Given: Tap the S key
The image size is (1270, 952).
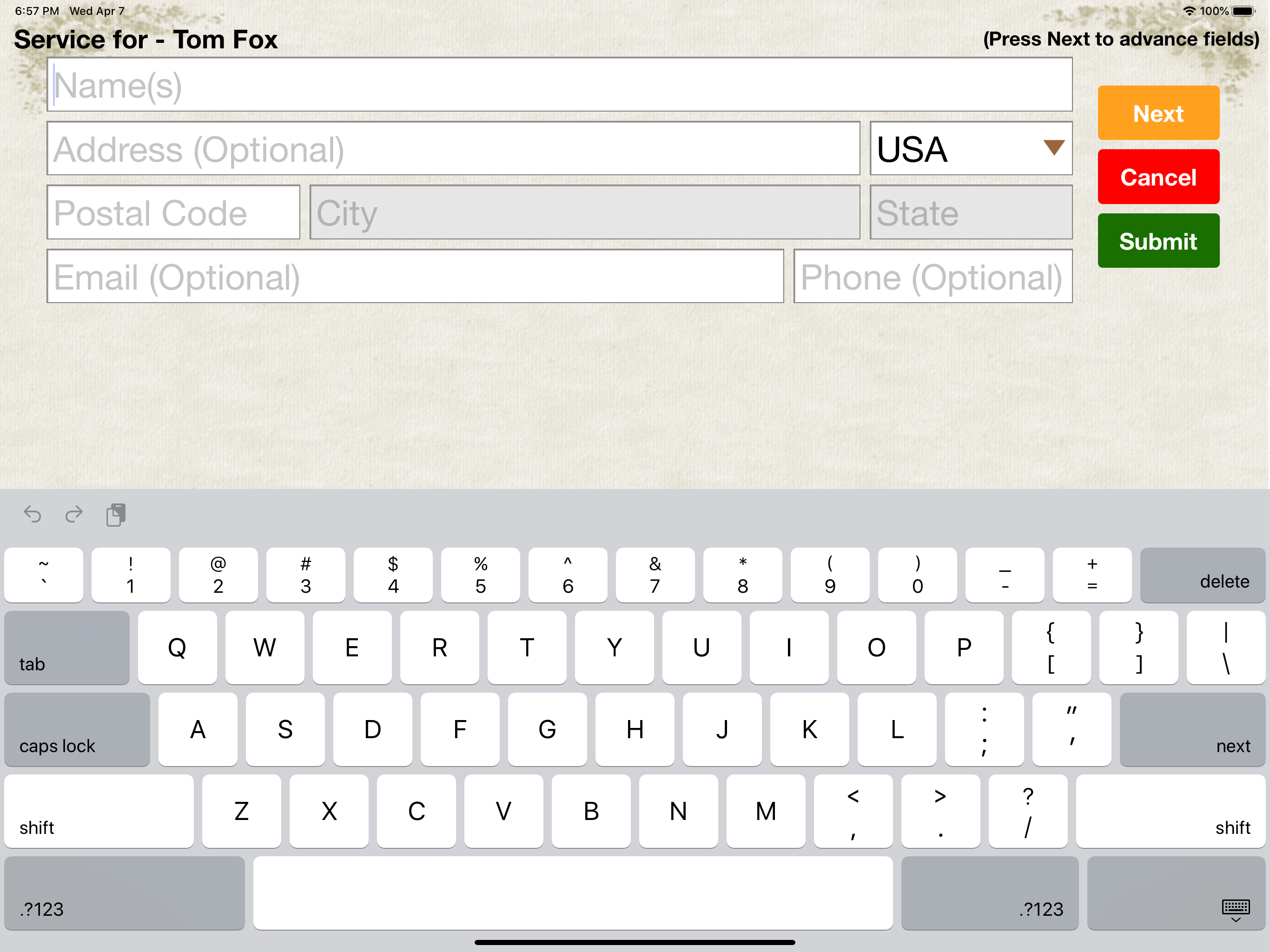Looking at the screenshot, I should point(285,729).
